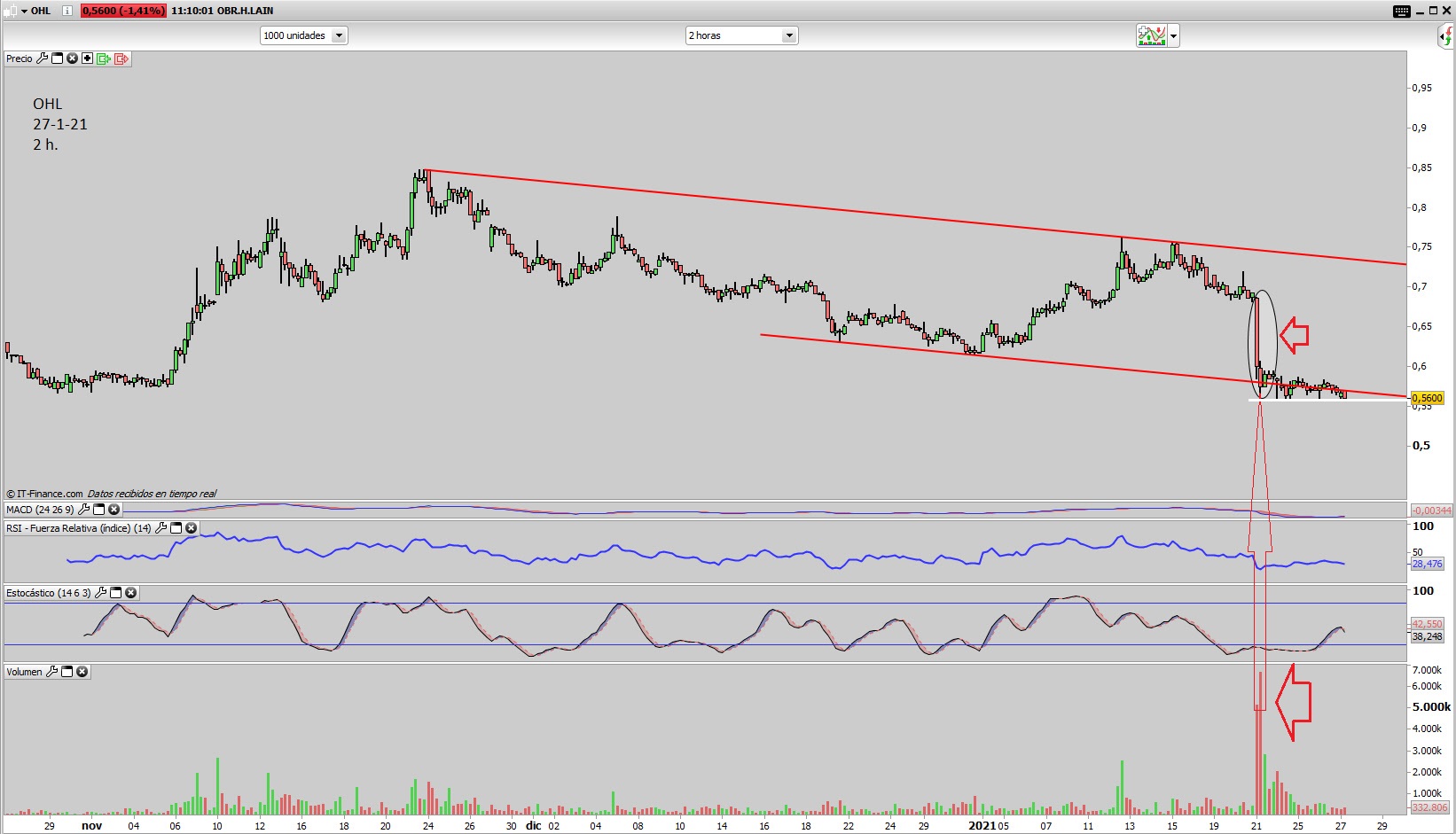The height and width of the screenshot is (834, 1456).
Task: Open the chart style candlestick icon menu
Action: pyautogui.click(x=10, y=11)
